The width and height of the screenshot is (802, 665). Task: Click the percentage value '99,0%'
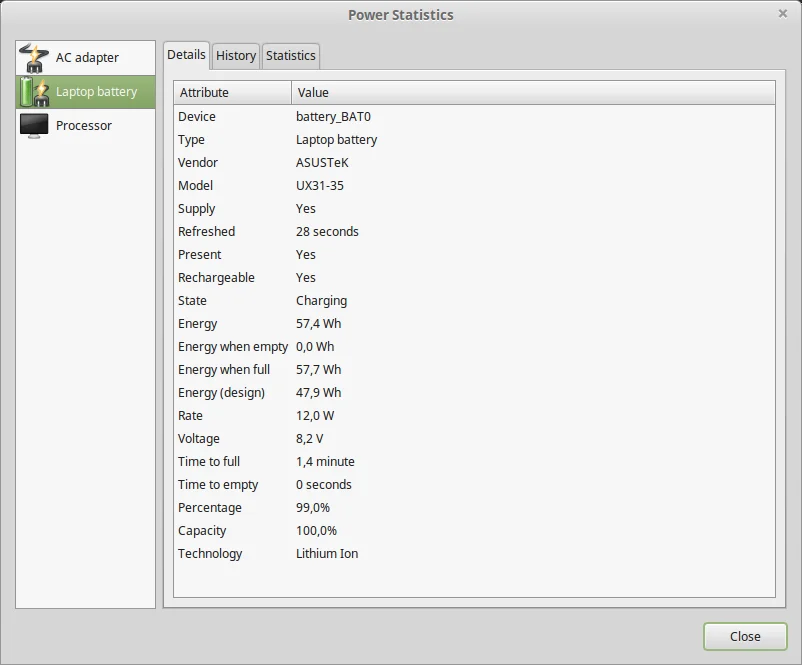(x=313, y=508)
